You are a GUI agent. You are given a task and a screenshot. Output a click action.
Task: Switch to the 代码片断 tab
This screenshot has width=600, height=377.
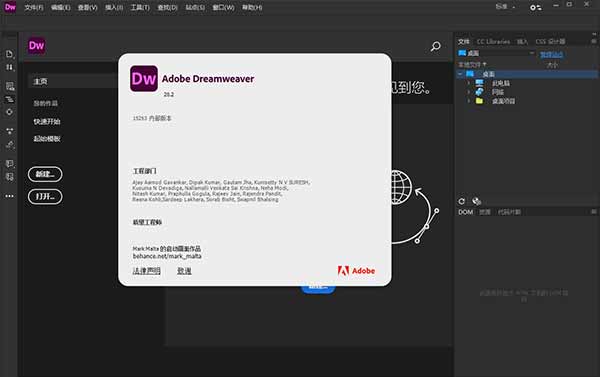click(x=509, y=212)
